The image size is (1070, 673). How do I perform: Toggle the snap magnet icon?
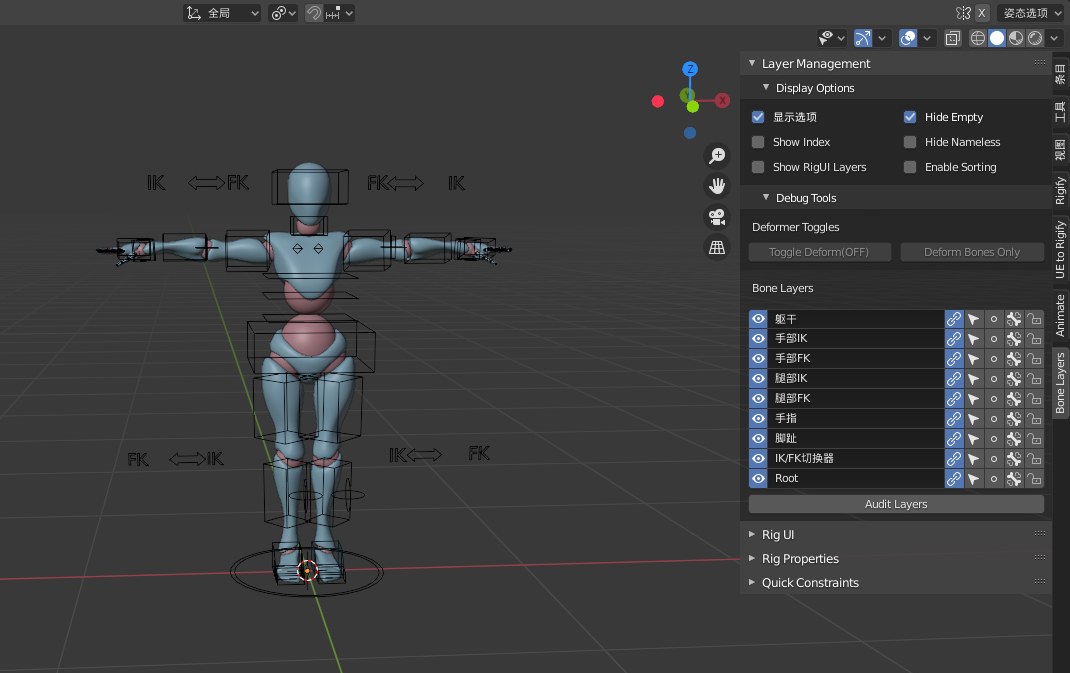(314, 13)
